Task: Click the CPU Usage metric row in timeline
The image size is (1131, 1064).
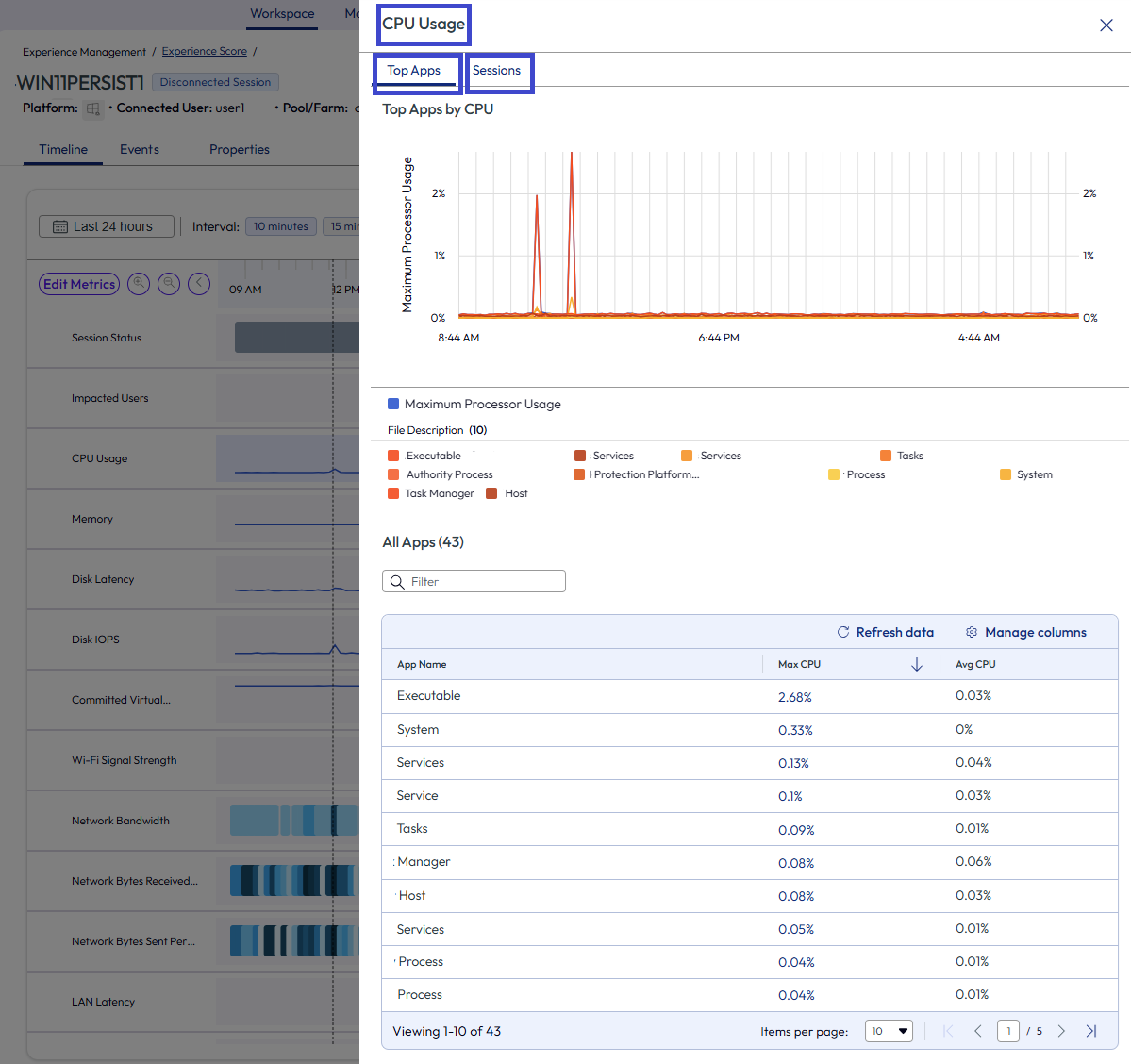Action: click(x=193, y=458)
